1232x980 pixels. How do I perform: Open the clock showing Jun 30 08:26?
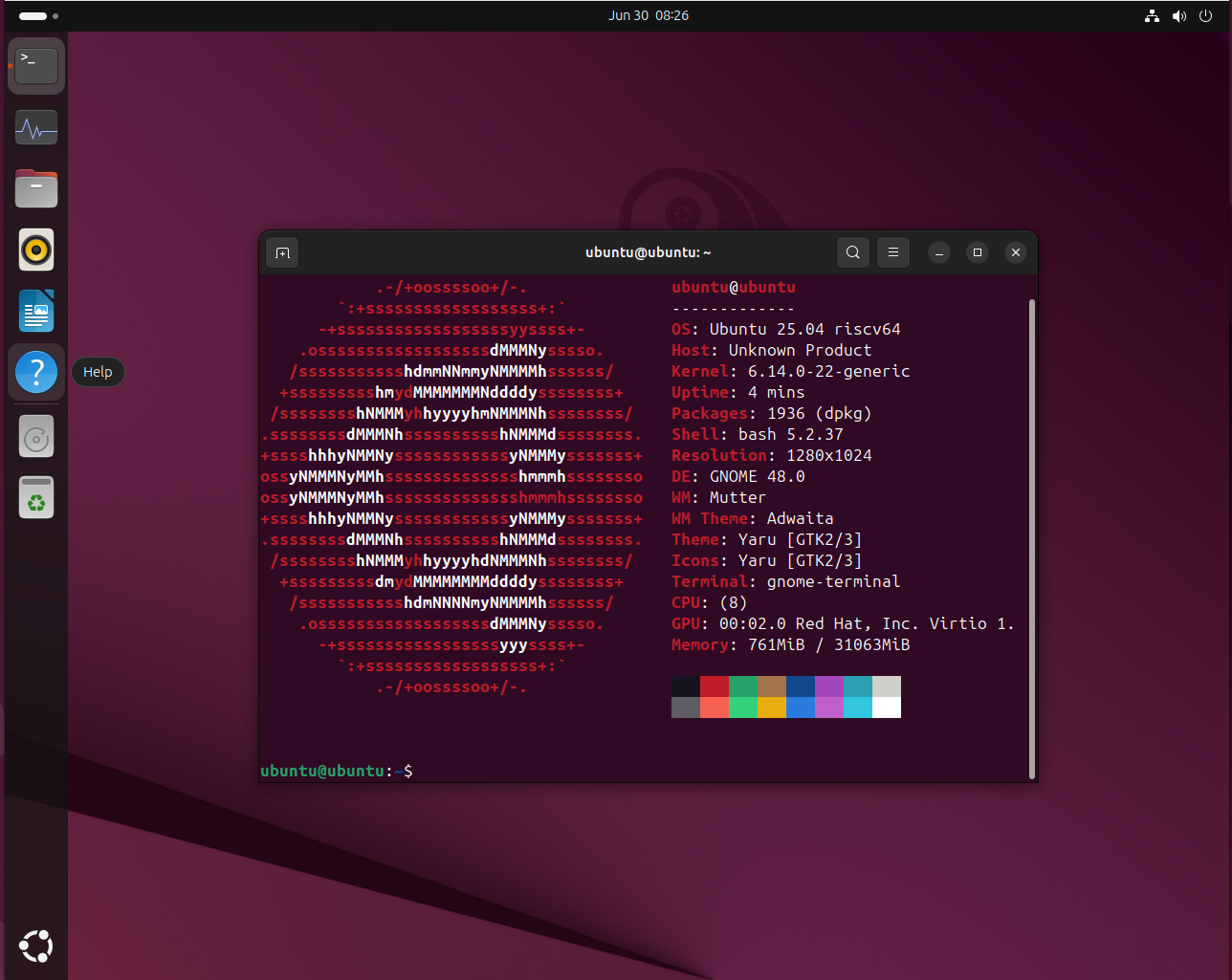point(649,15)
